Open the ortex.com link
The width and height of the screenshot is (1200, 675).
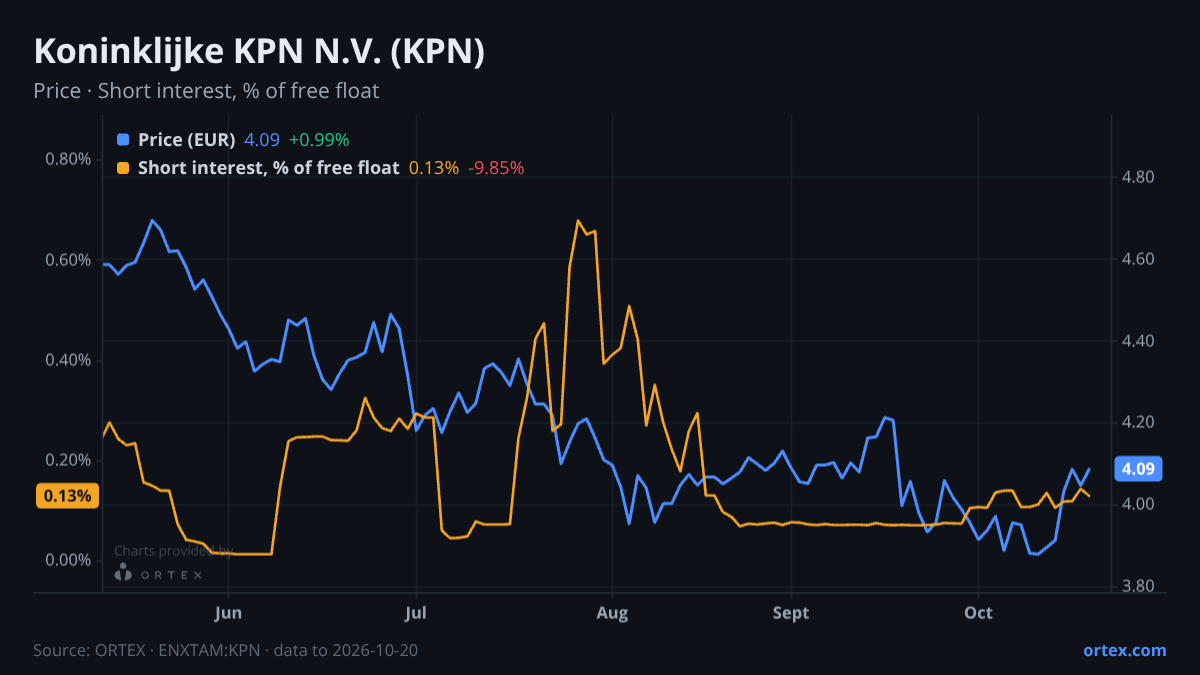click(x=1124, y=650)
